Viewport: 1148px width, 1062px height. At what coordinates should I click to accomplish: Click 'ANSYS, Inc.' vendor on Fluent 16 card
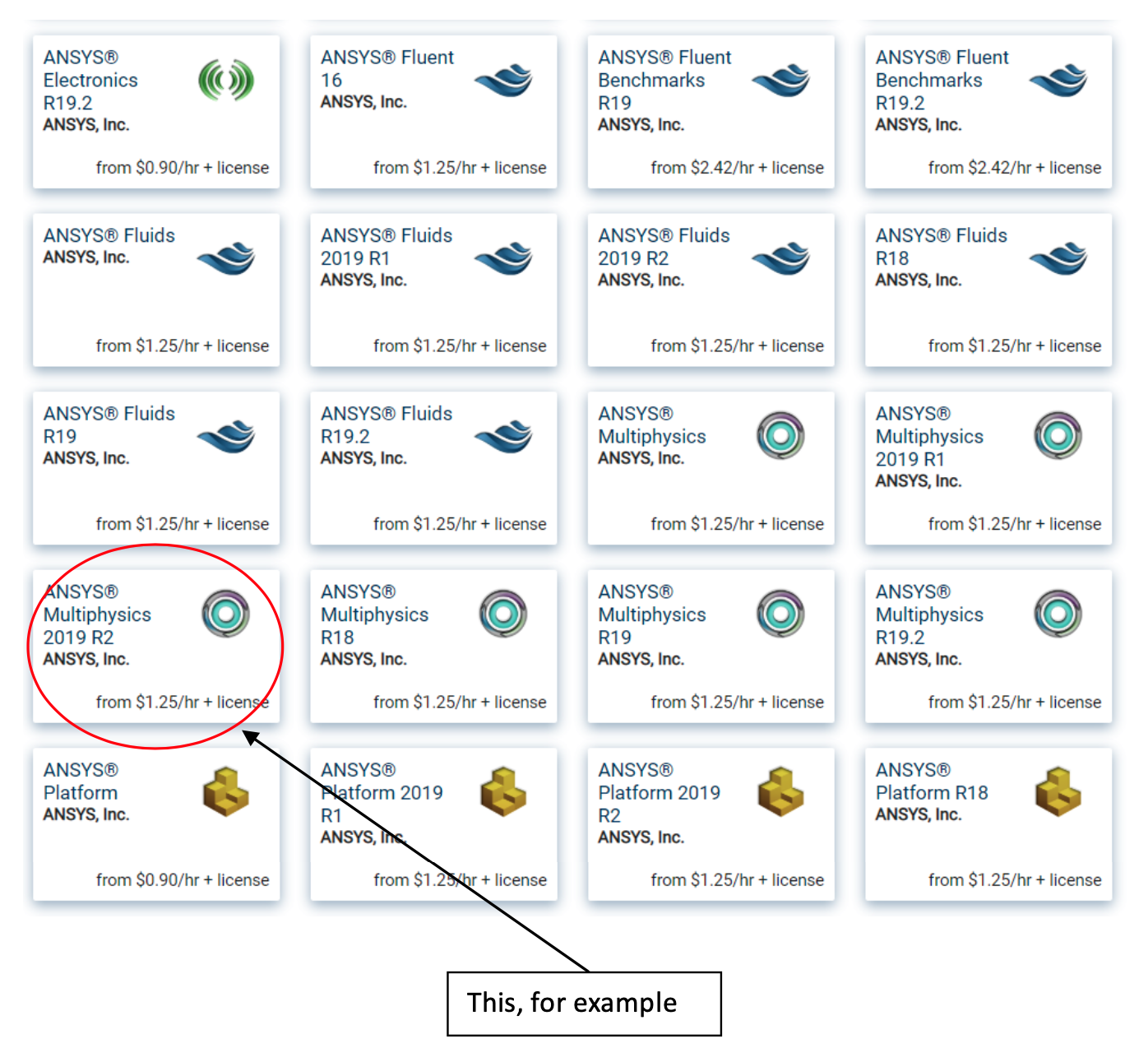[x=363, y=102]
